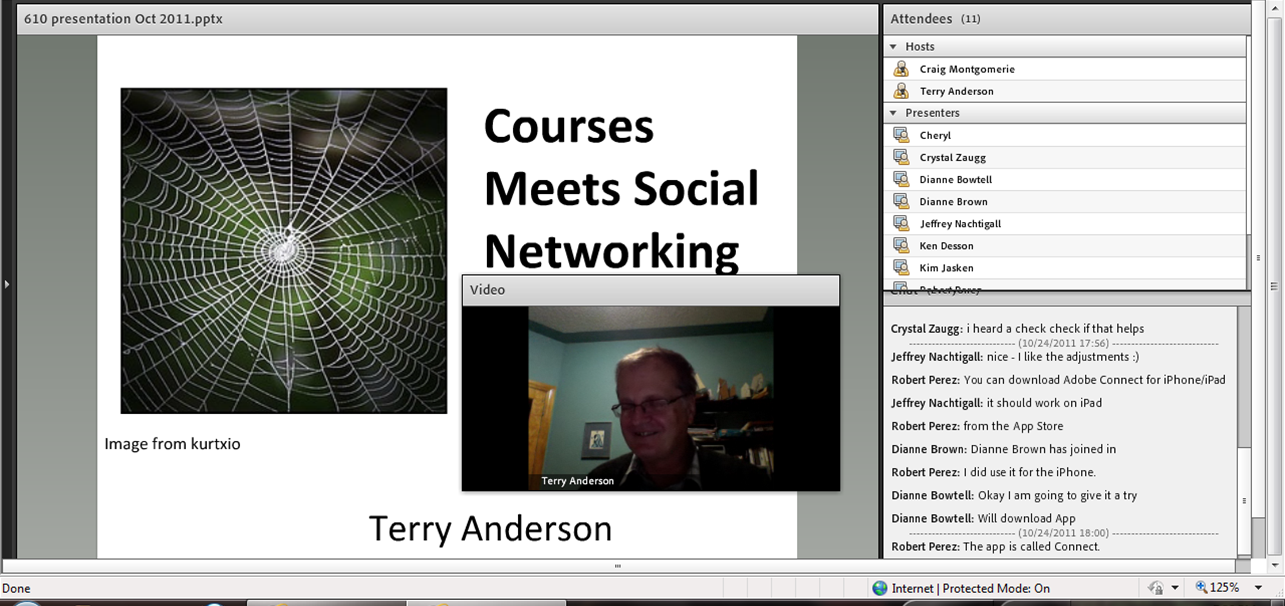Select attendee Jeffrey Nachtigall

coord(1066,223)
